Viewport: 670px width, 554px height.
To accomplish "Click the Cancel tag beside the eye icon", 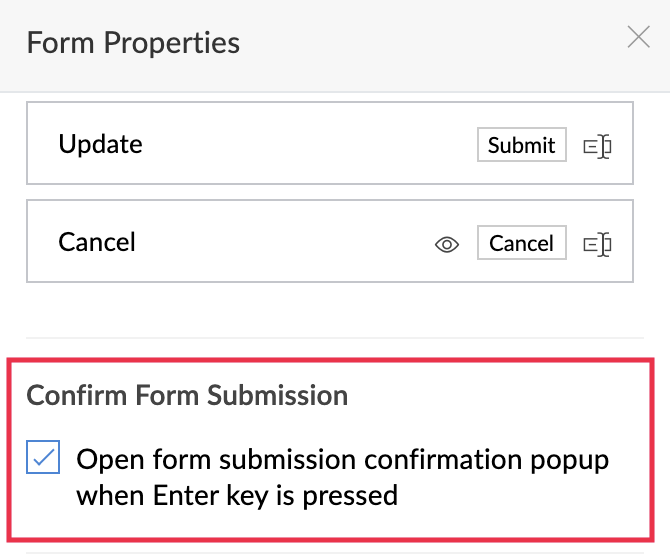I will 521,243.
